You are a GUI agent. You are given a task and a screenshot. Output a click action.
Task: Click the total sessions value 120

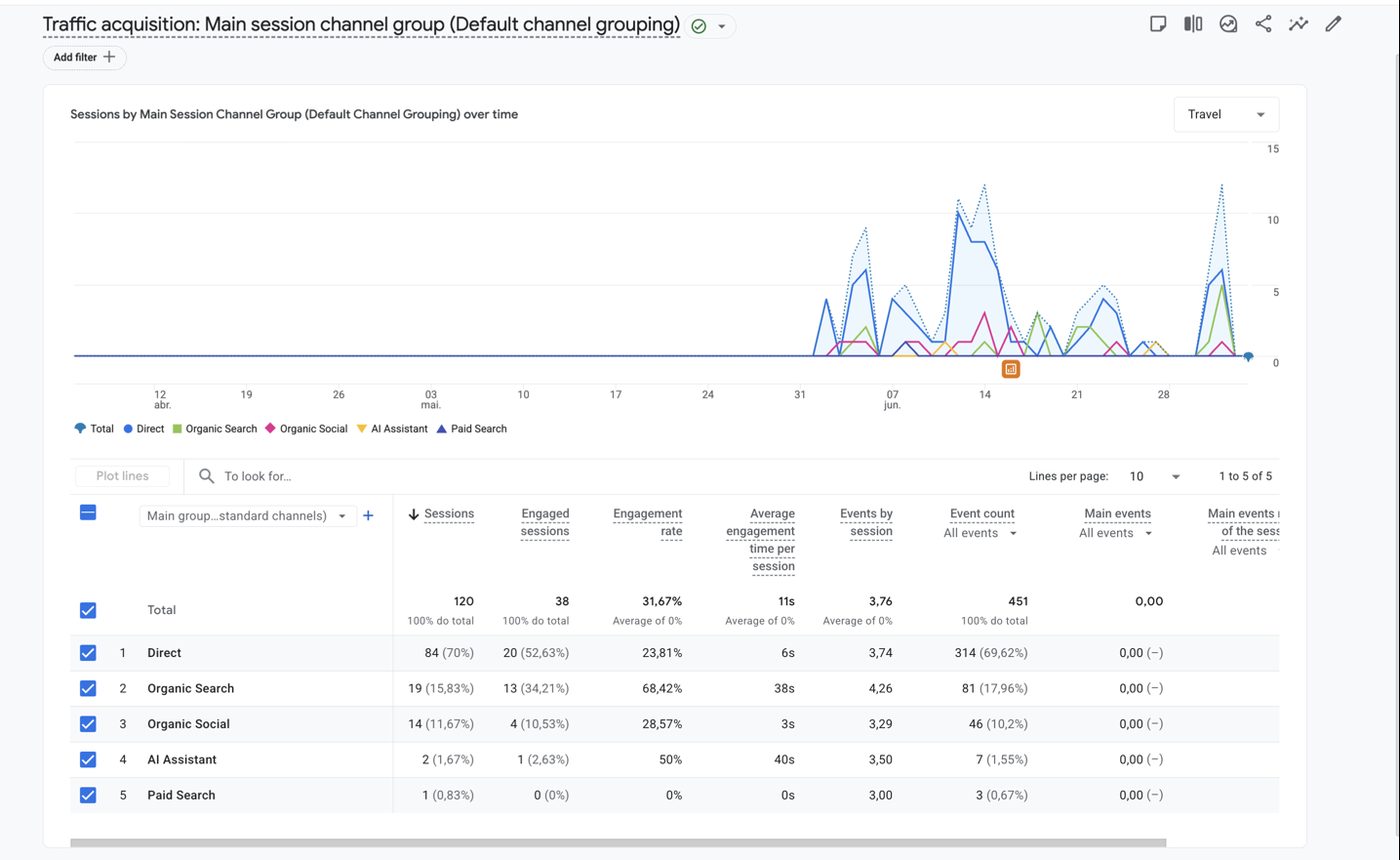tap(463, 601)
